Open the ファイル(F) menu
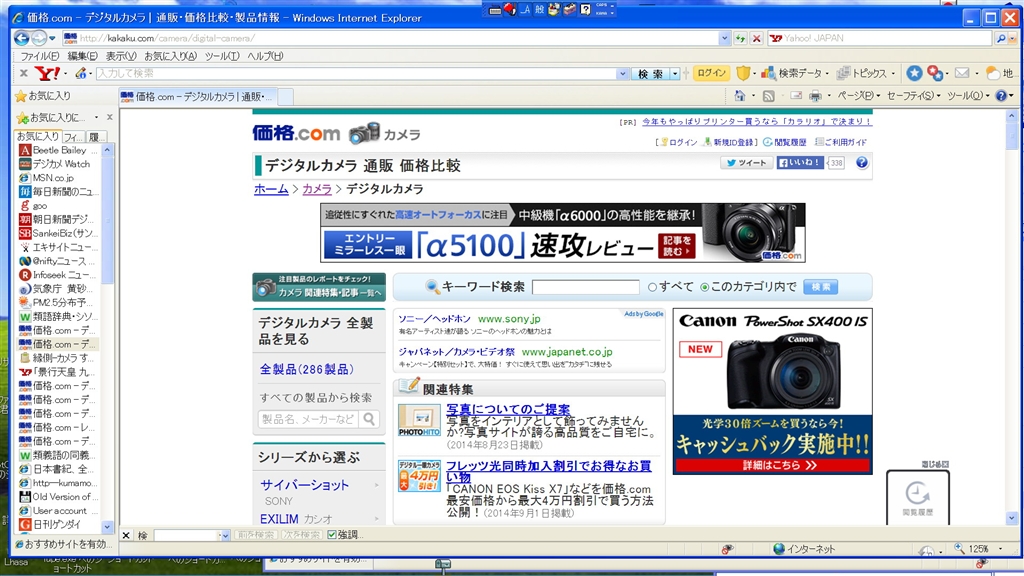This screenshot has height=576, width=1024. pyautogui.click(x=40, y=56)
